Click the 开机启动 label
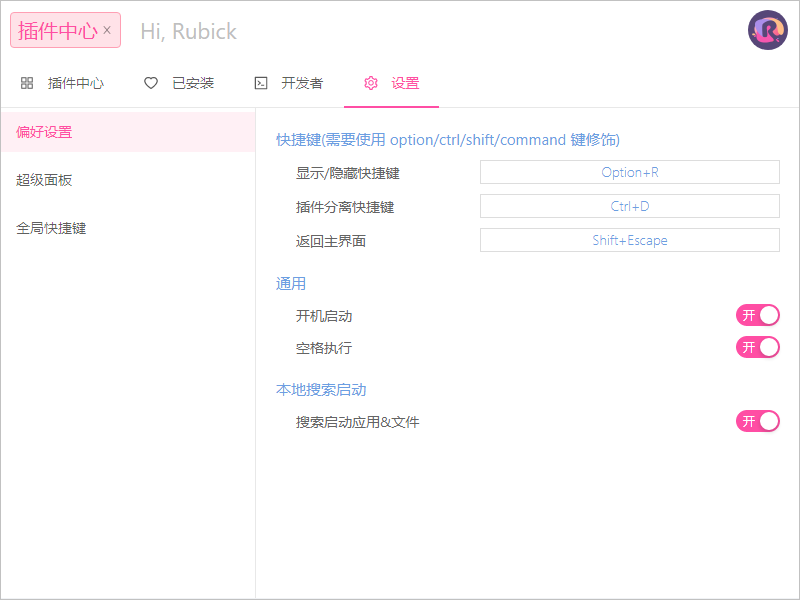800x600 pixels. (324, 316)
